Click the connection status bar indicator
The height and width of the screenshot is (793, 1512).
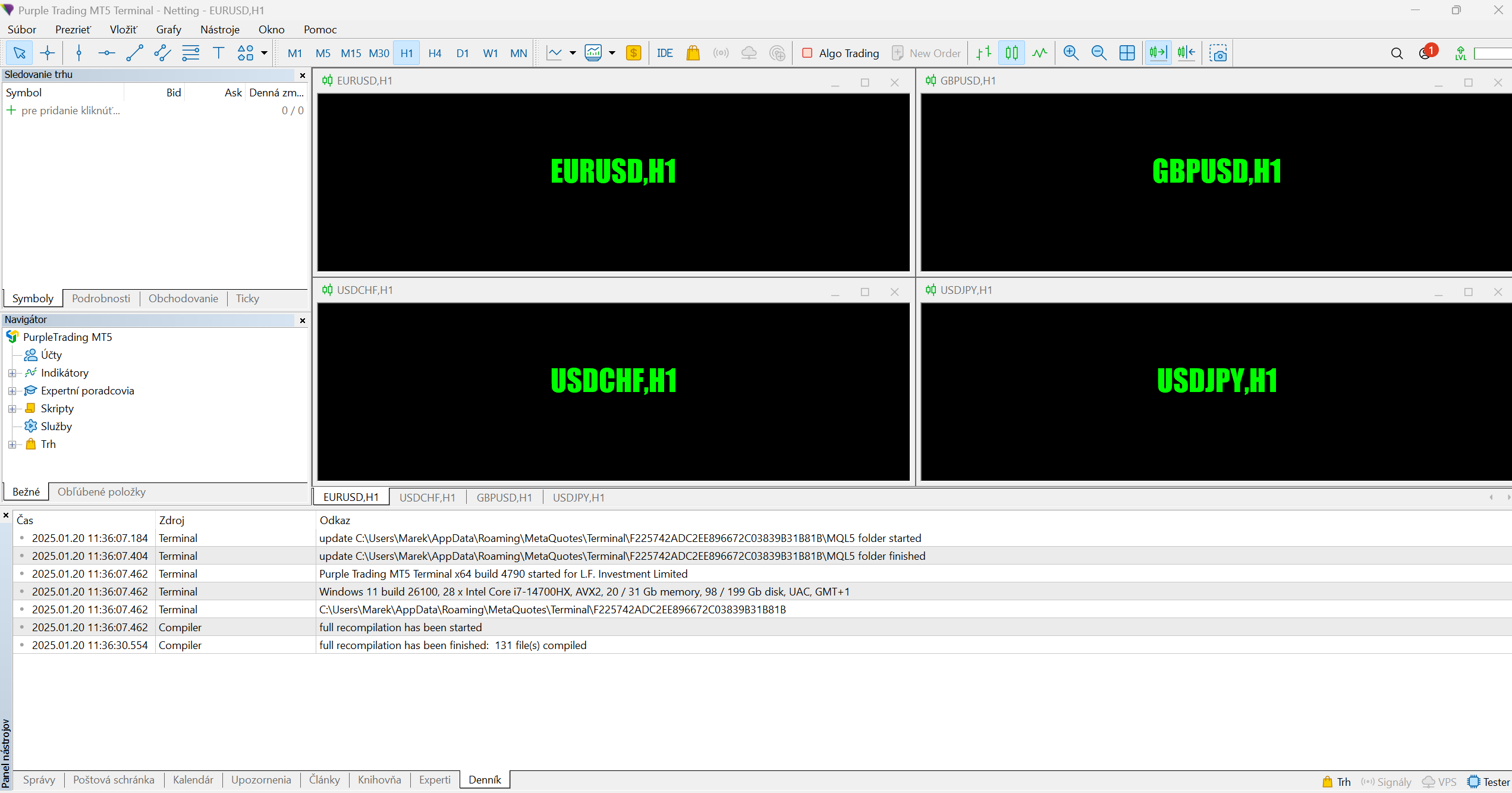tap(1492, 54)
